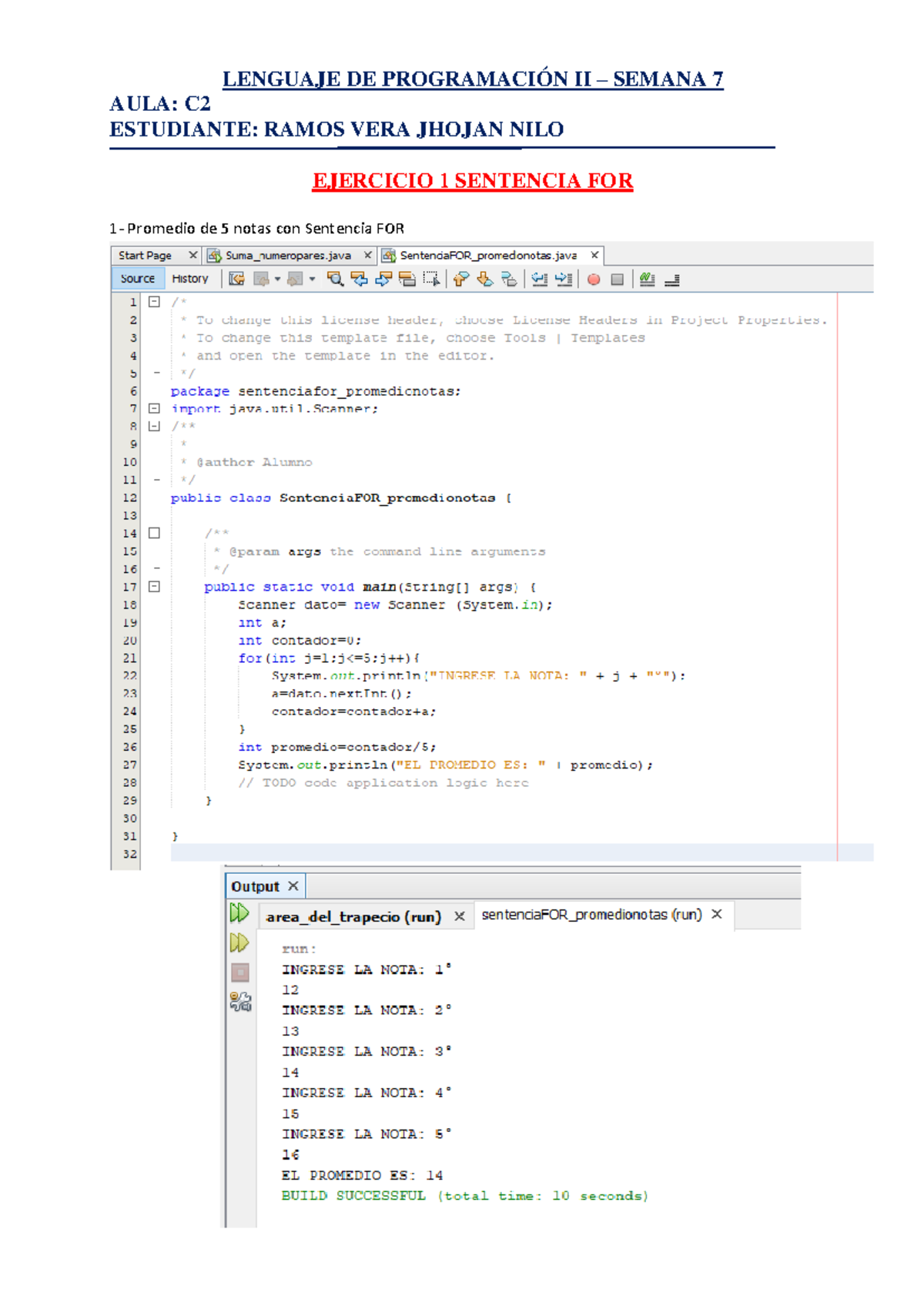Switch to the area_del_trapecio (run) output tab
The height and width of the screenshot is (1306, 924).
[x=353, y=916]
